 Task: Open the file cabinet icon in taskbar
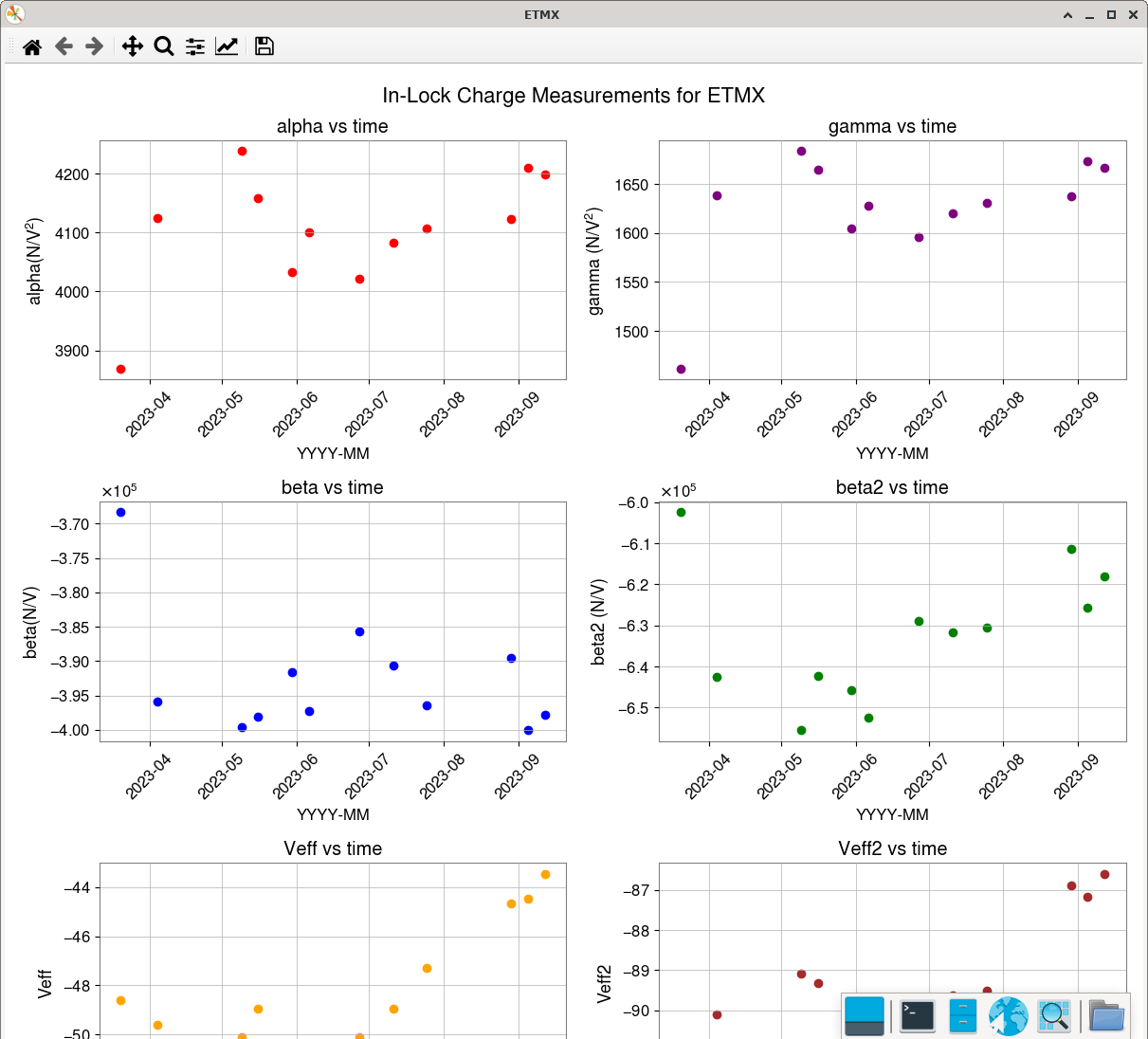tap(963, 1016)
